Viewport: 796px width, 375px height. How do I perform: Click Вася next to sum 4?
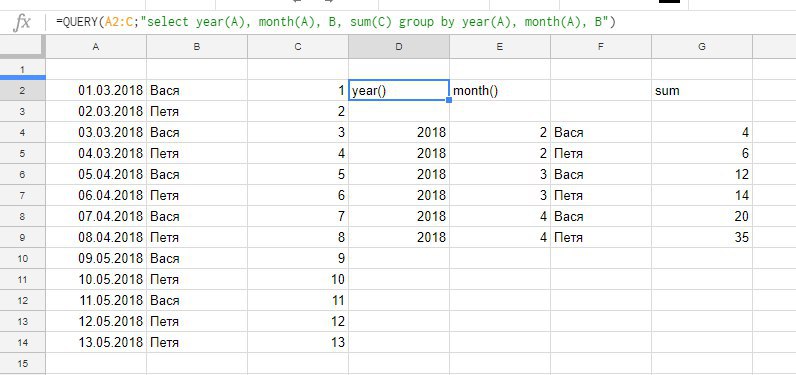601,132
